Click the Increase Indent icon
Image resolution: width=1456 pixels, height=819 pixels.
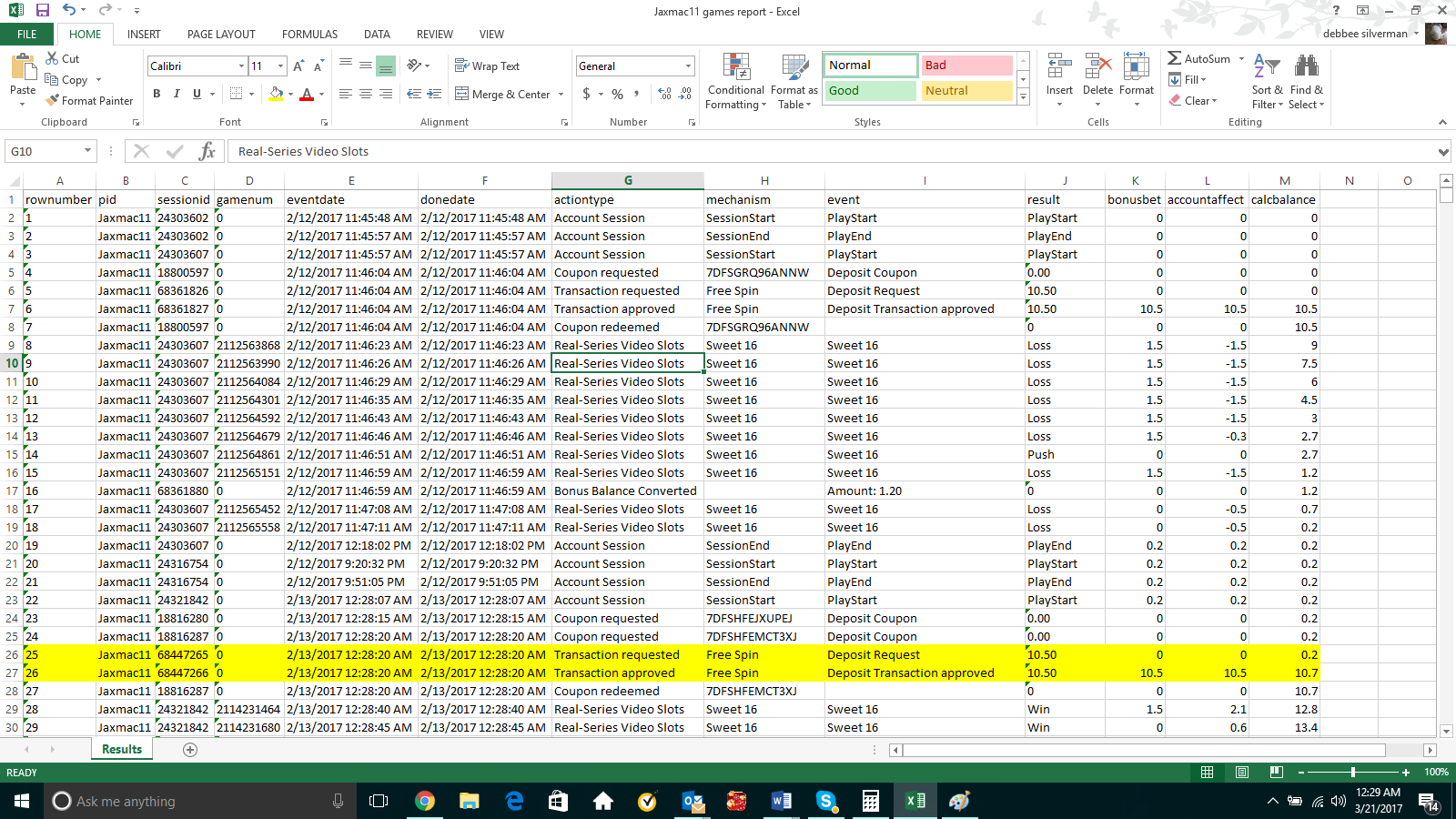(x=434, y=94)
